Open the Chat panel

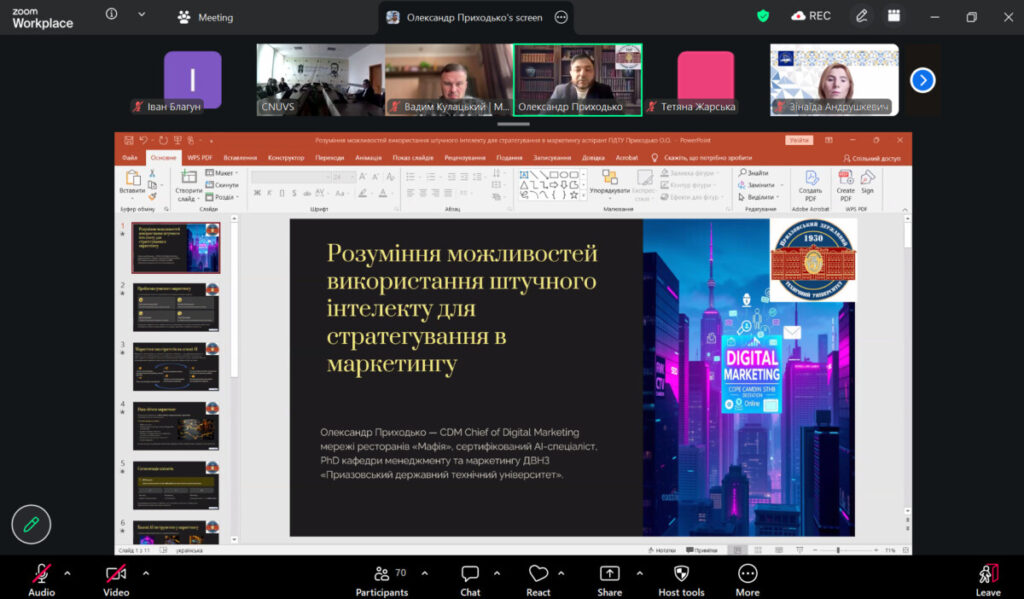point(470,574)
